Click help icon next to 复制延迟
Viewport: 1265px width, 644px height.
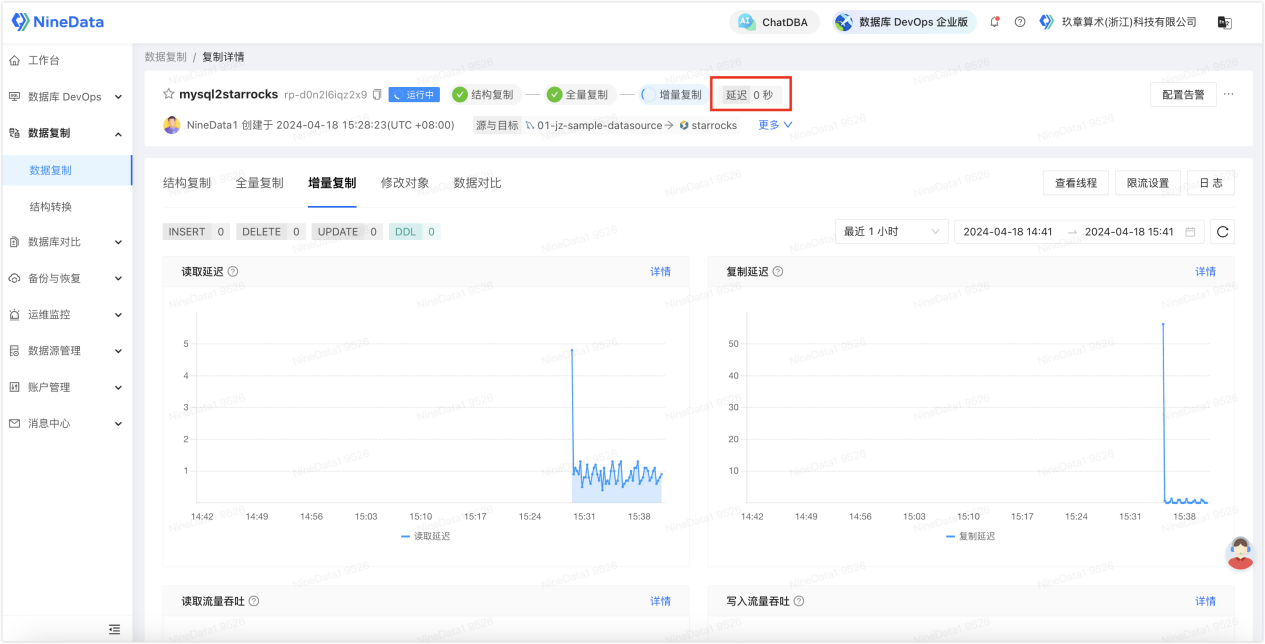pos(778,271)
